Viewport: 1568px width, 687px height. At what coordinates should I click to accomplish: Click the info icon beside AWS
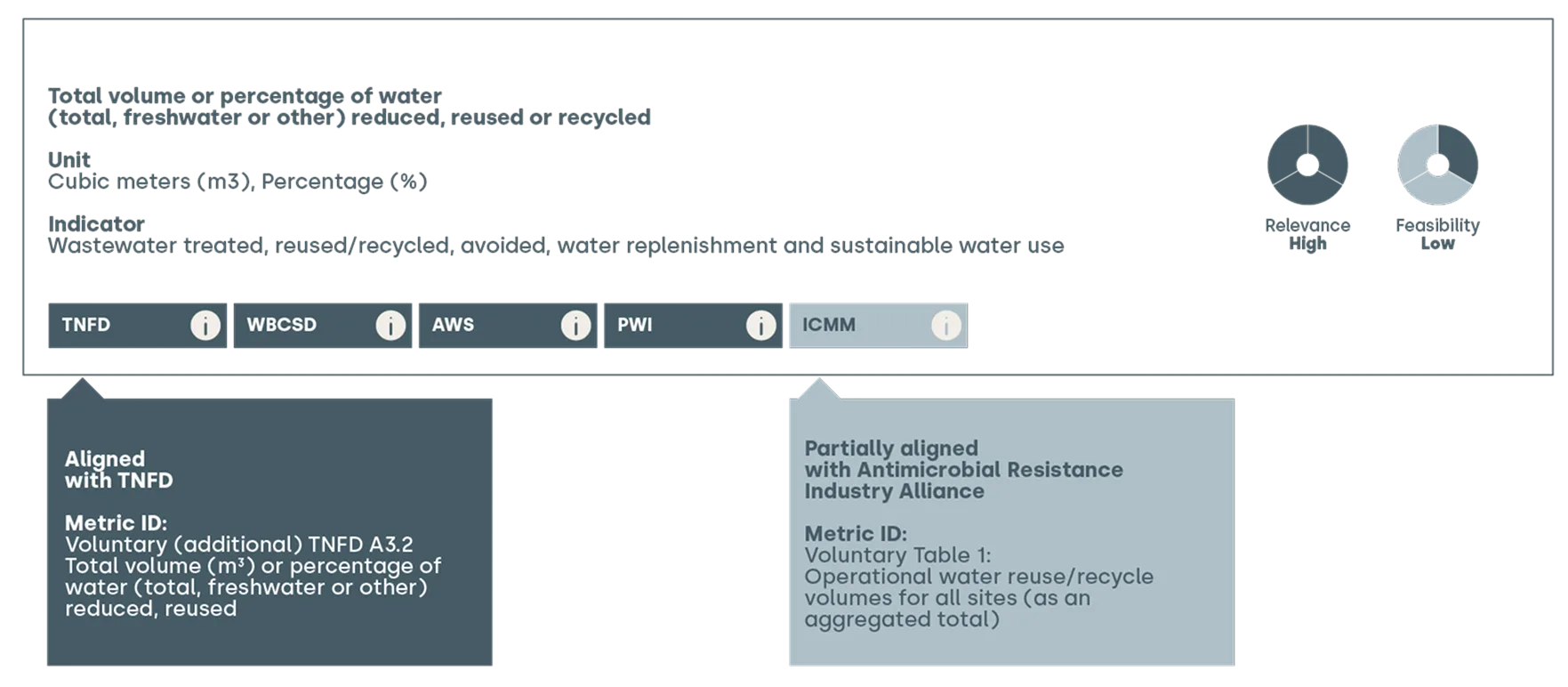pyautogui.click(x=575, y=326)
